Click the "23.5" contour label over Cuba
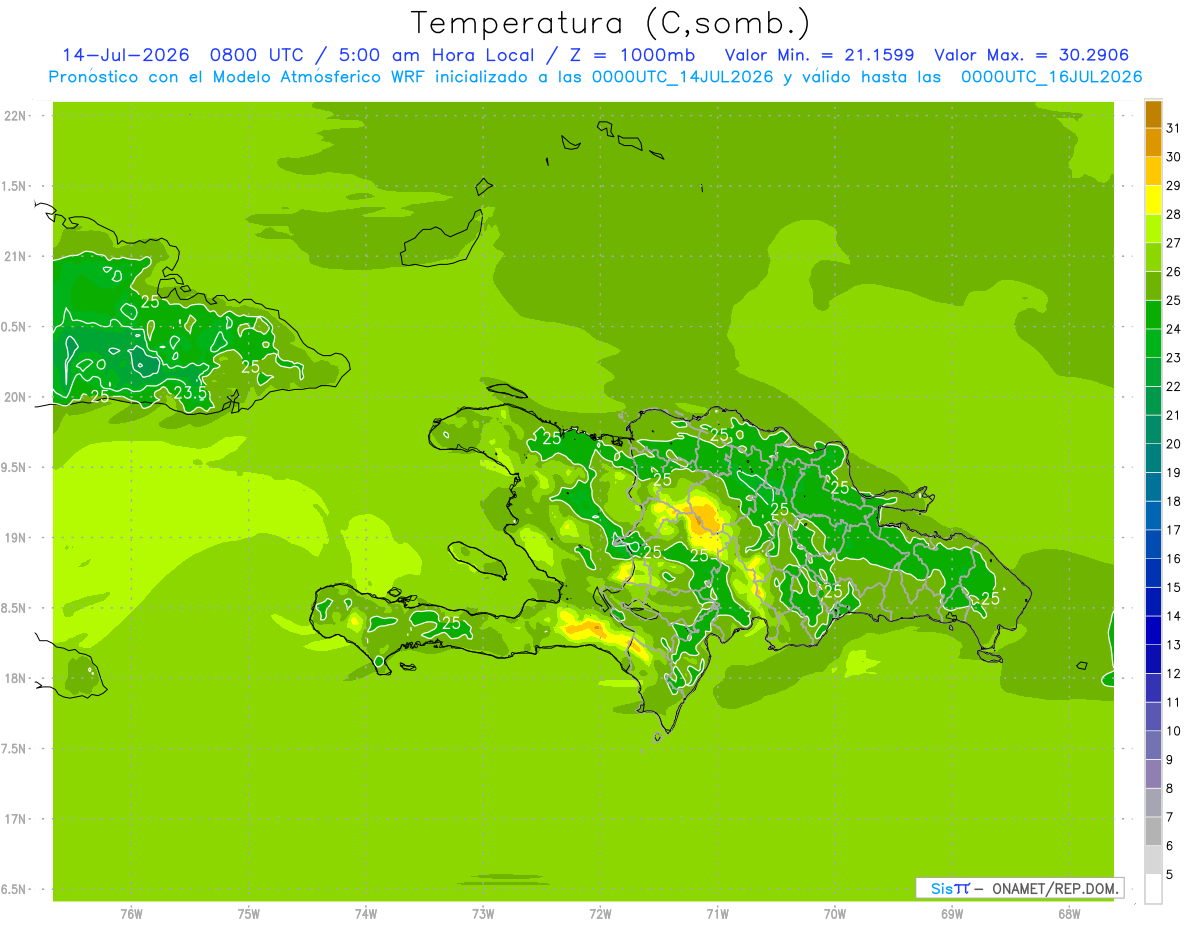The height and width of the screenshot is (927, 1200). [190, 393]
